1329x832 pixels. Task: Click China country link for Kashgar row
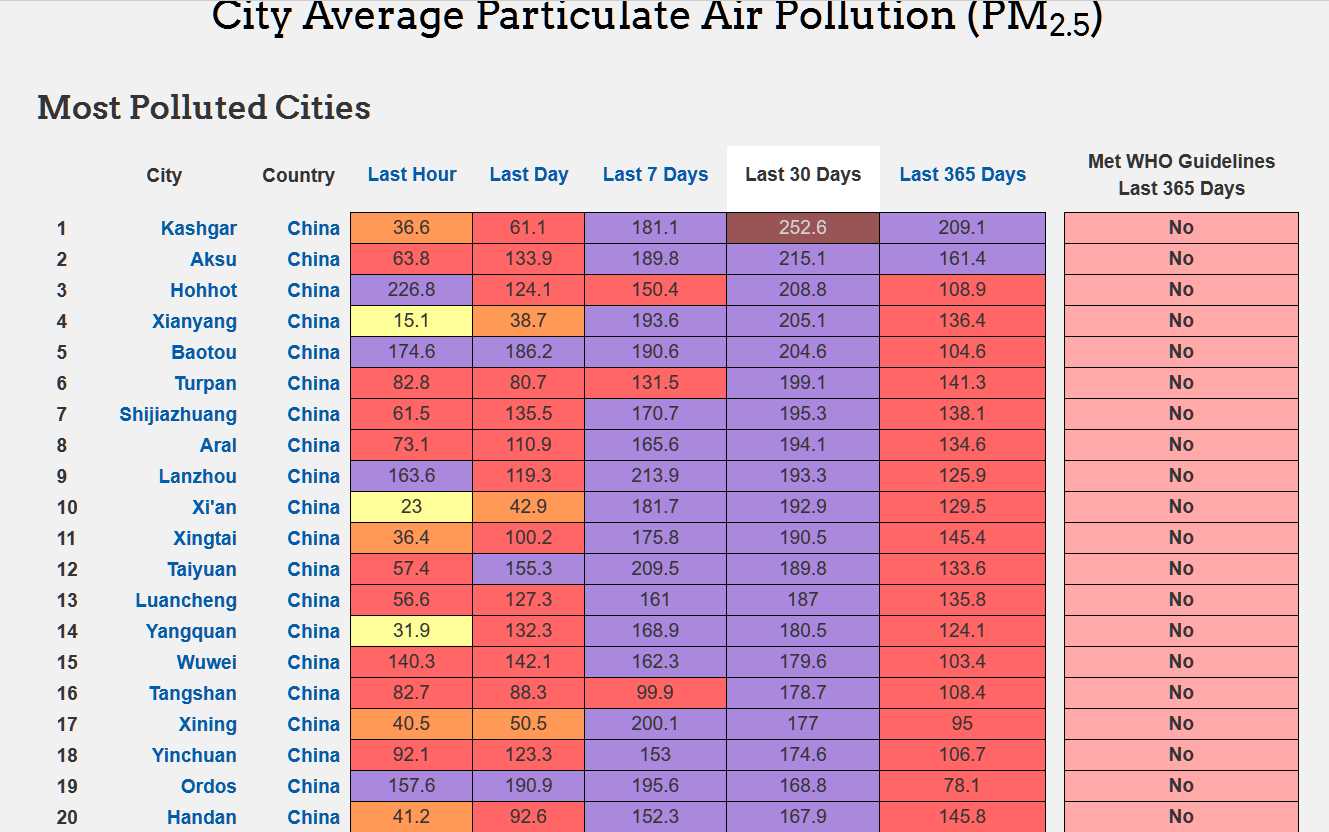click(x=313, y=228)
